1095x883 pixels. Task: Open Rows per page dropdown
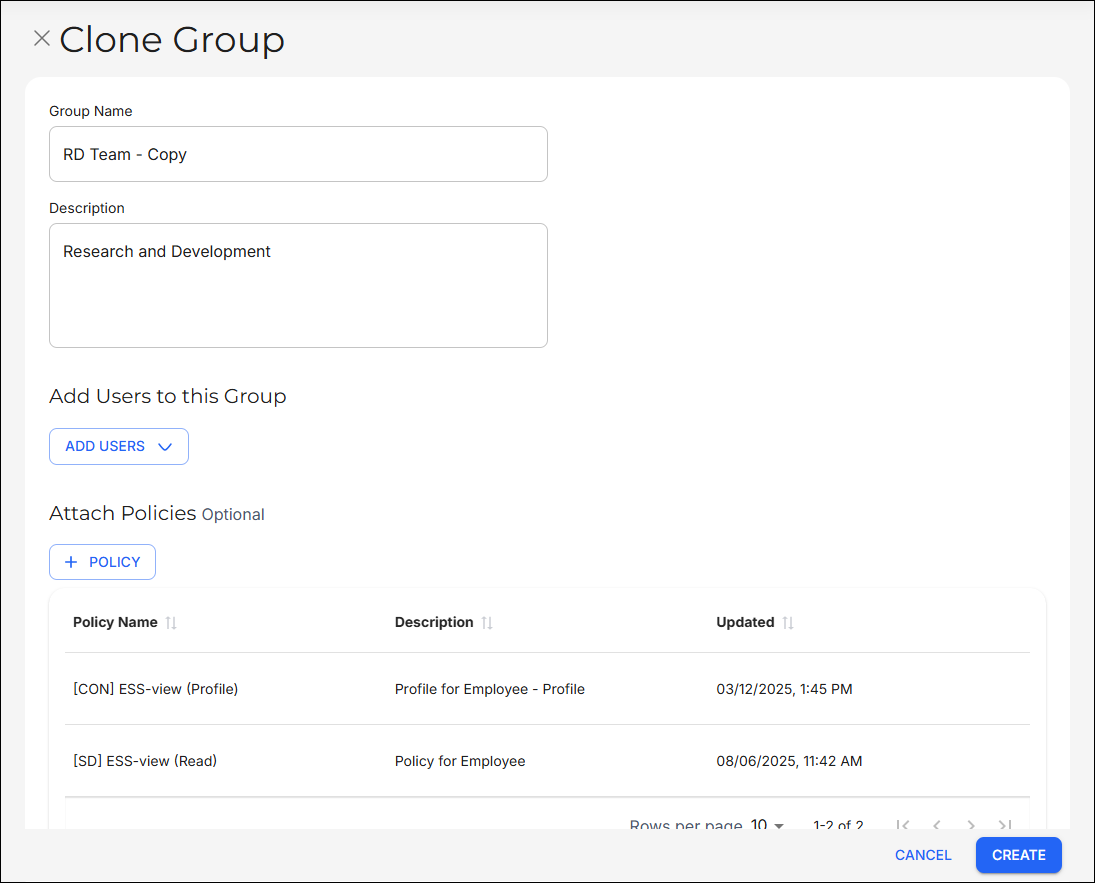[767, 825]
